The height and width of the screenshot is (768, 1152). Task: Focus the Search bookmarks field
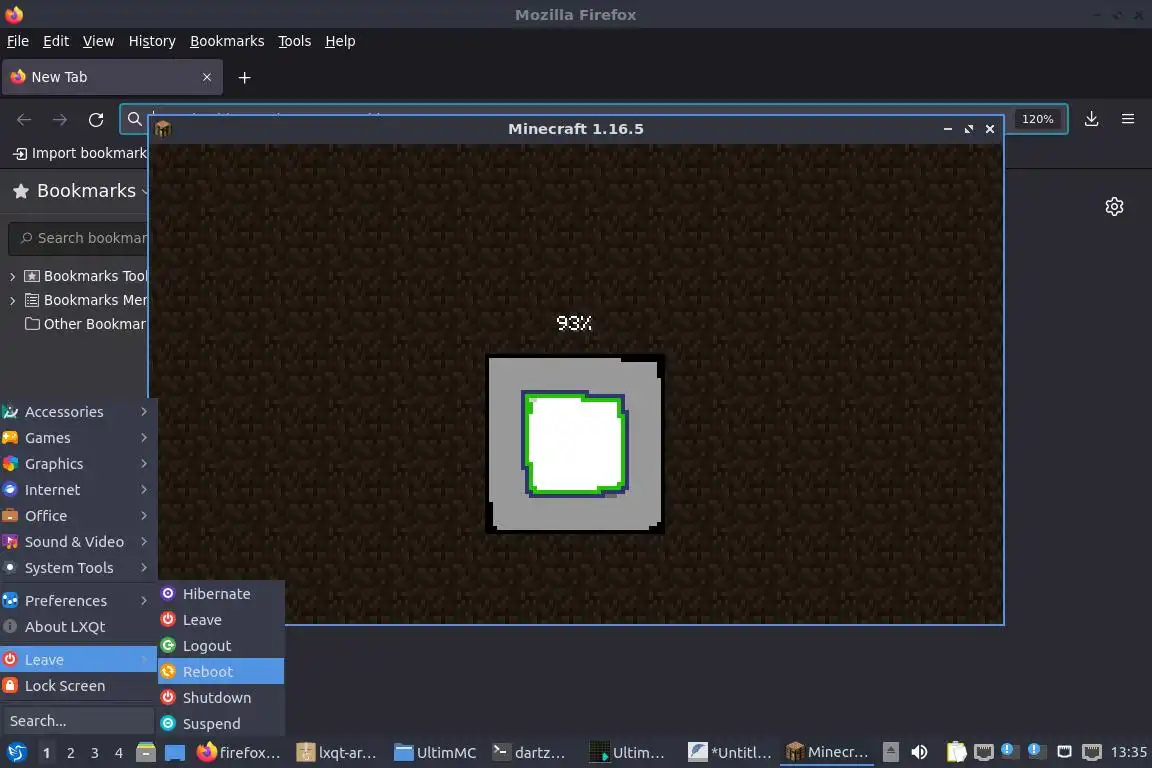tap(79, 238)
